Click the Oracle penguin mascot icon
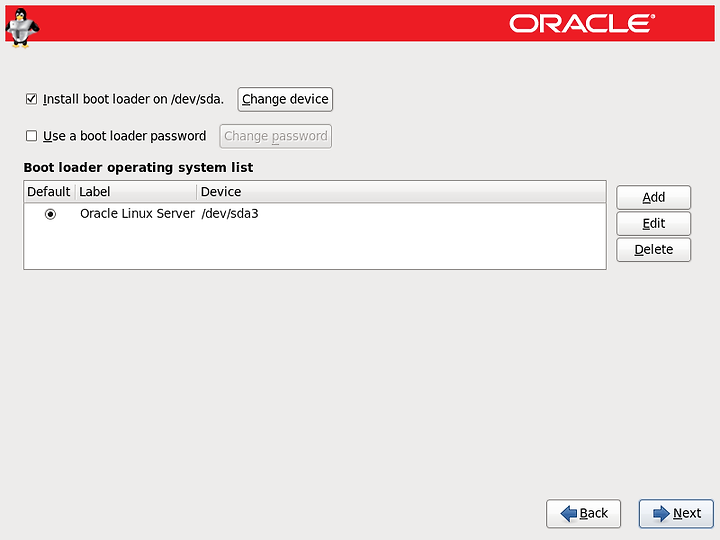 coord(22,28)
